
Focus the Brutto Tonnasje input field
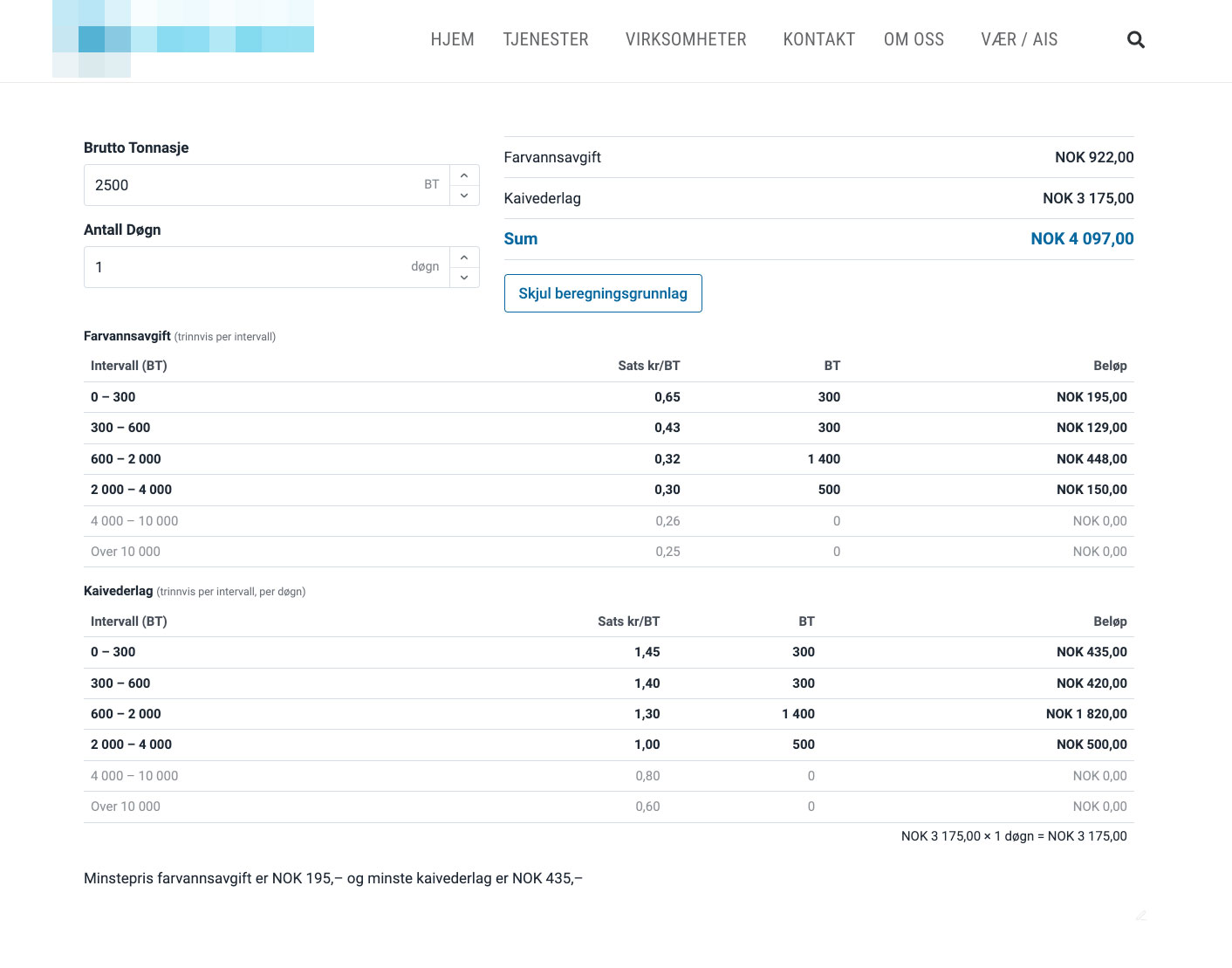pos(267,185)
